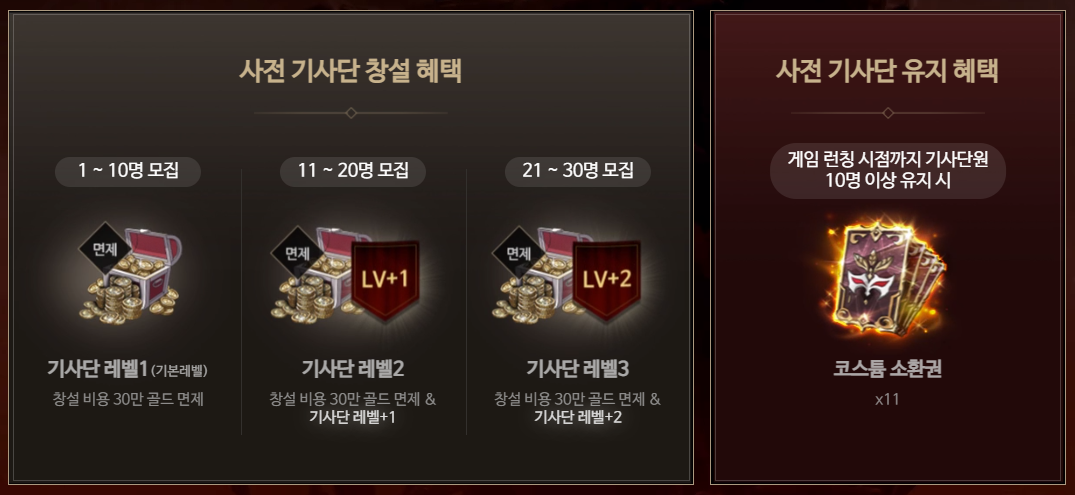
Task: Click the 기사단 레벨1 (기본레벨) title
Action: click(127, 370)
